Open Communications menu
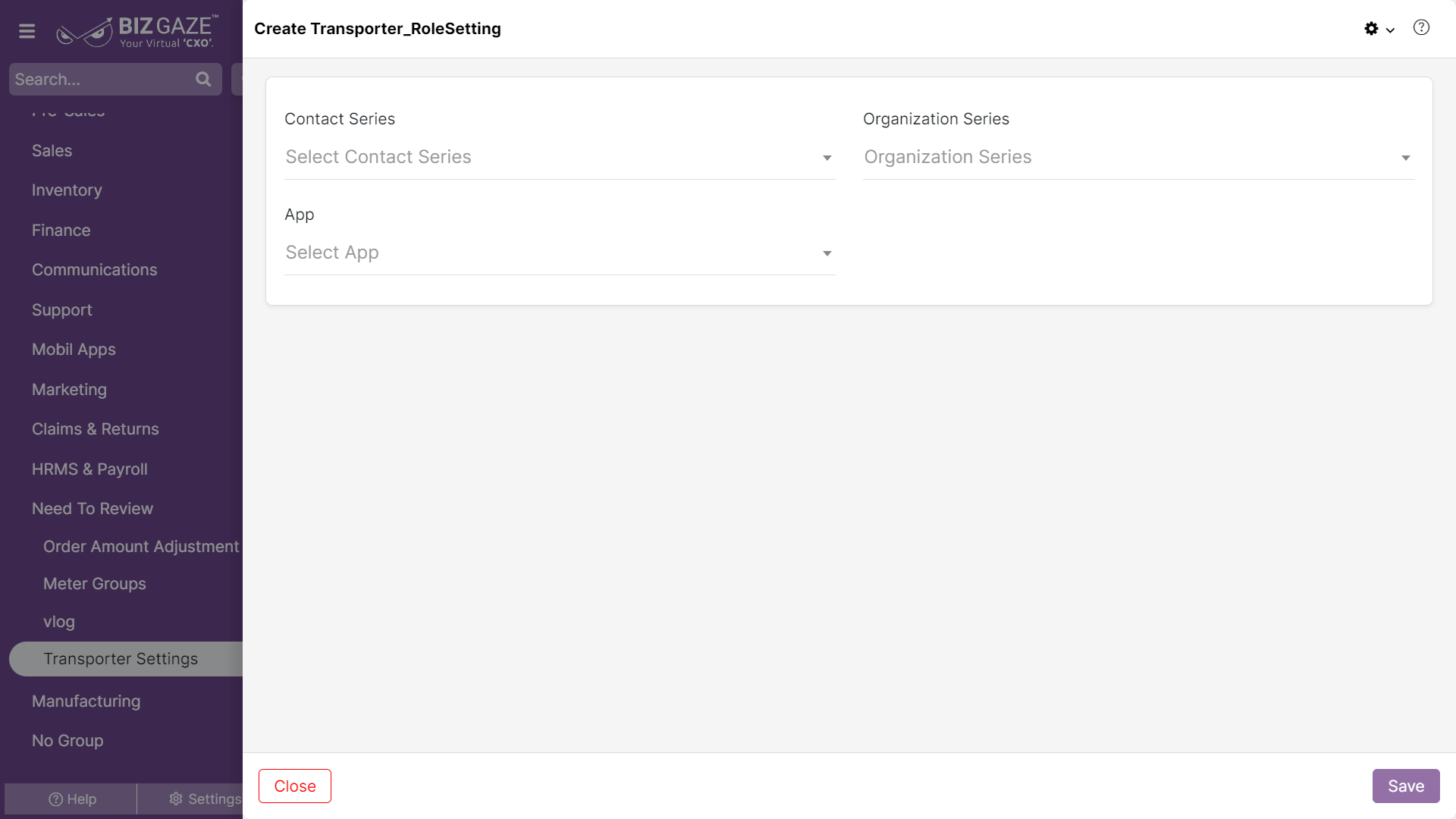The image size is (1456, 819). (94, 270)
